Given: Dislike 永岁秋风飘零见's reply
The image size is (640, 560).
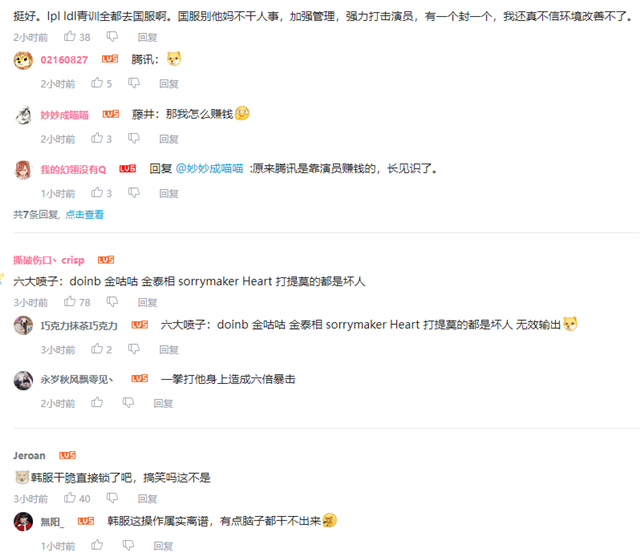Looking at the screenshot, I should [x=128, y=403].
